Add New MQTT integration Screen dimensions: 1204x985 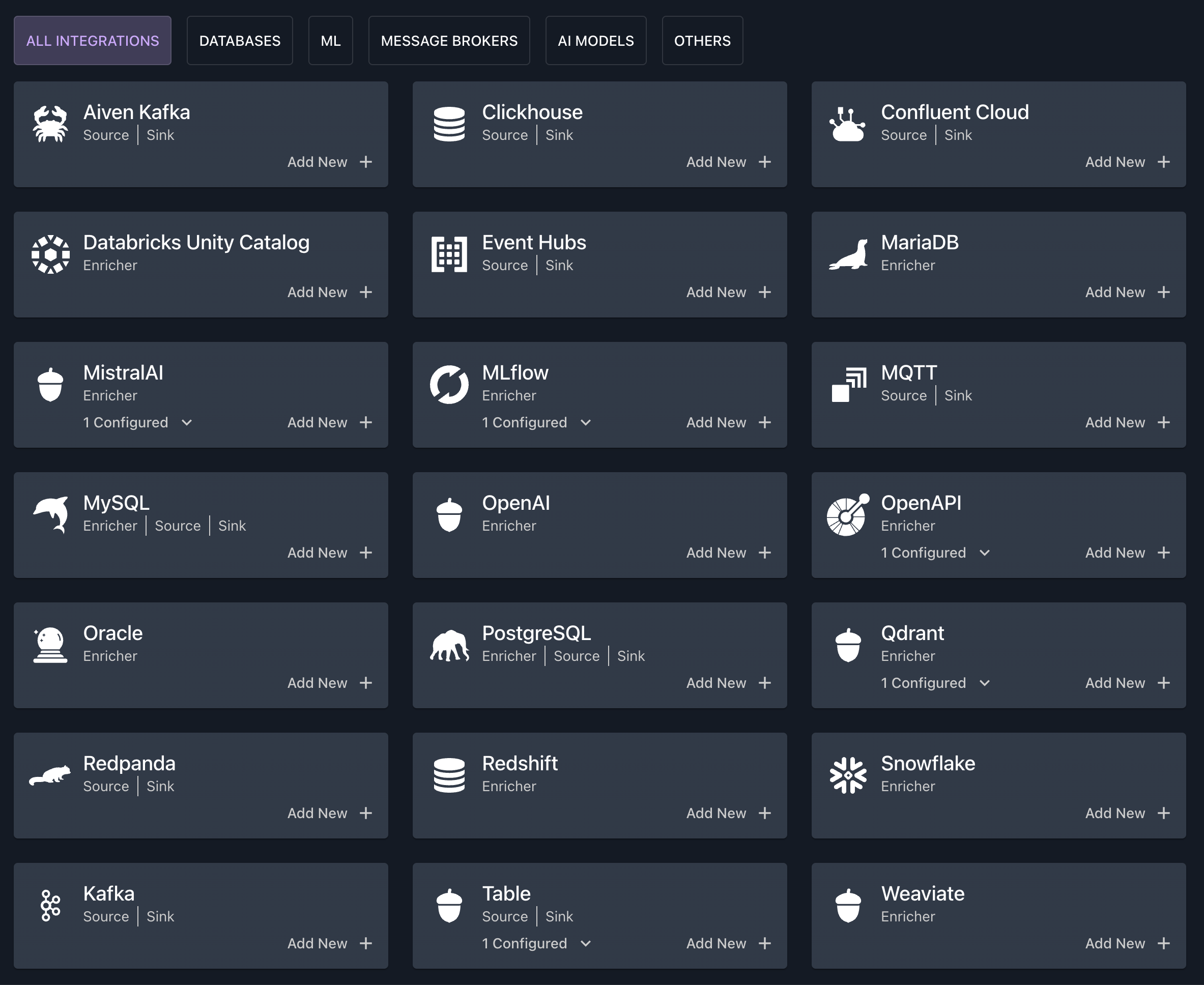[1127, 423]
